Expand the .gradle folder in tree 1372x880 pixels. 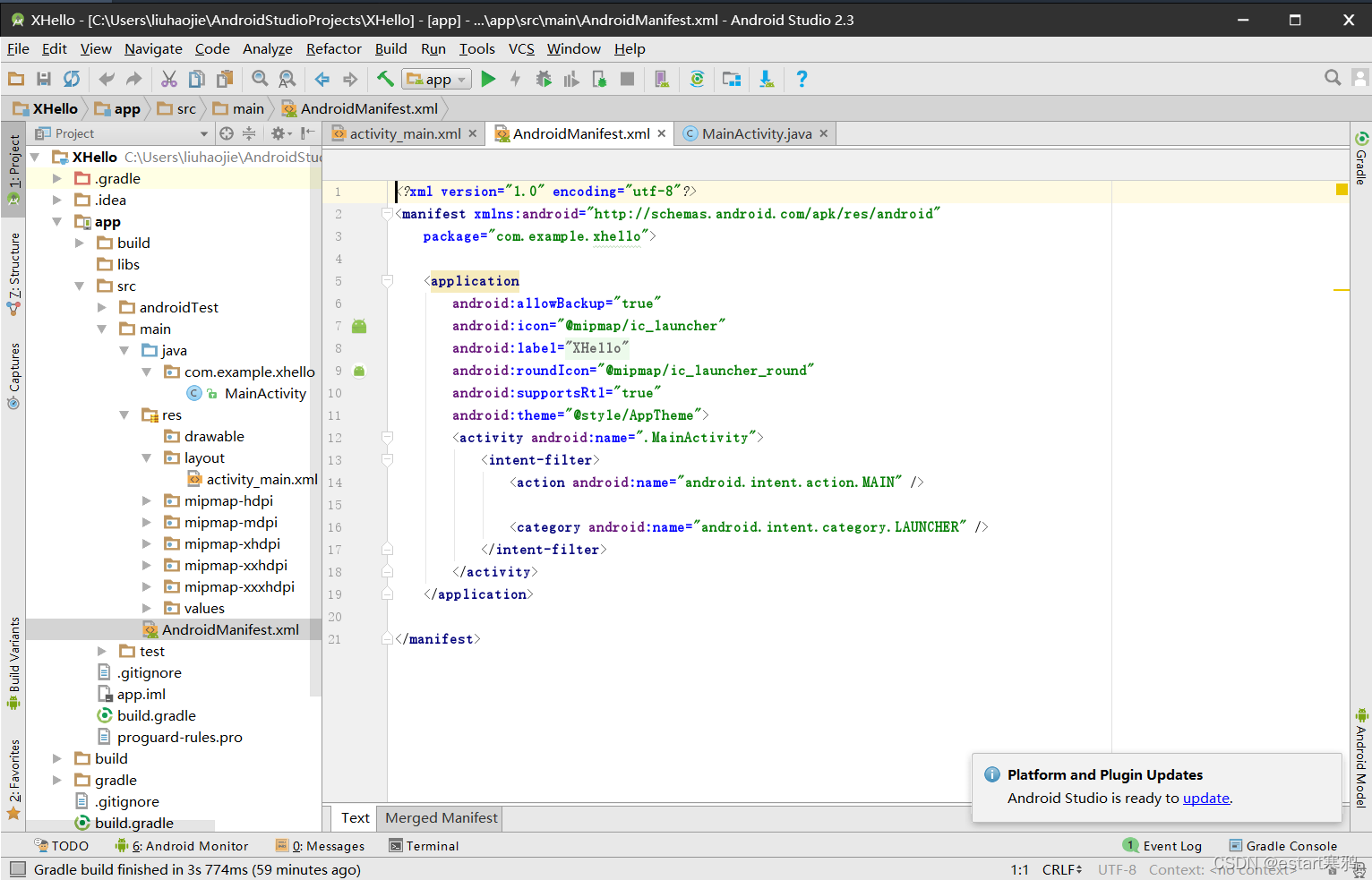coord(57,178)
